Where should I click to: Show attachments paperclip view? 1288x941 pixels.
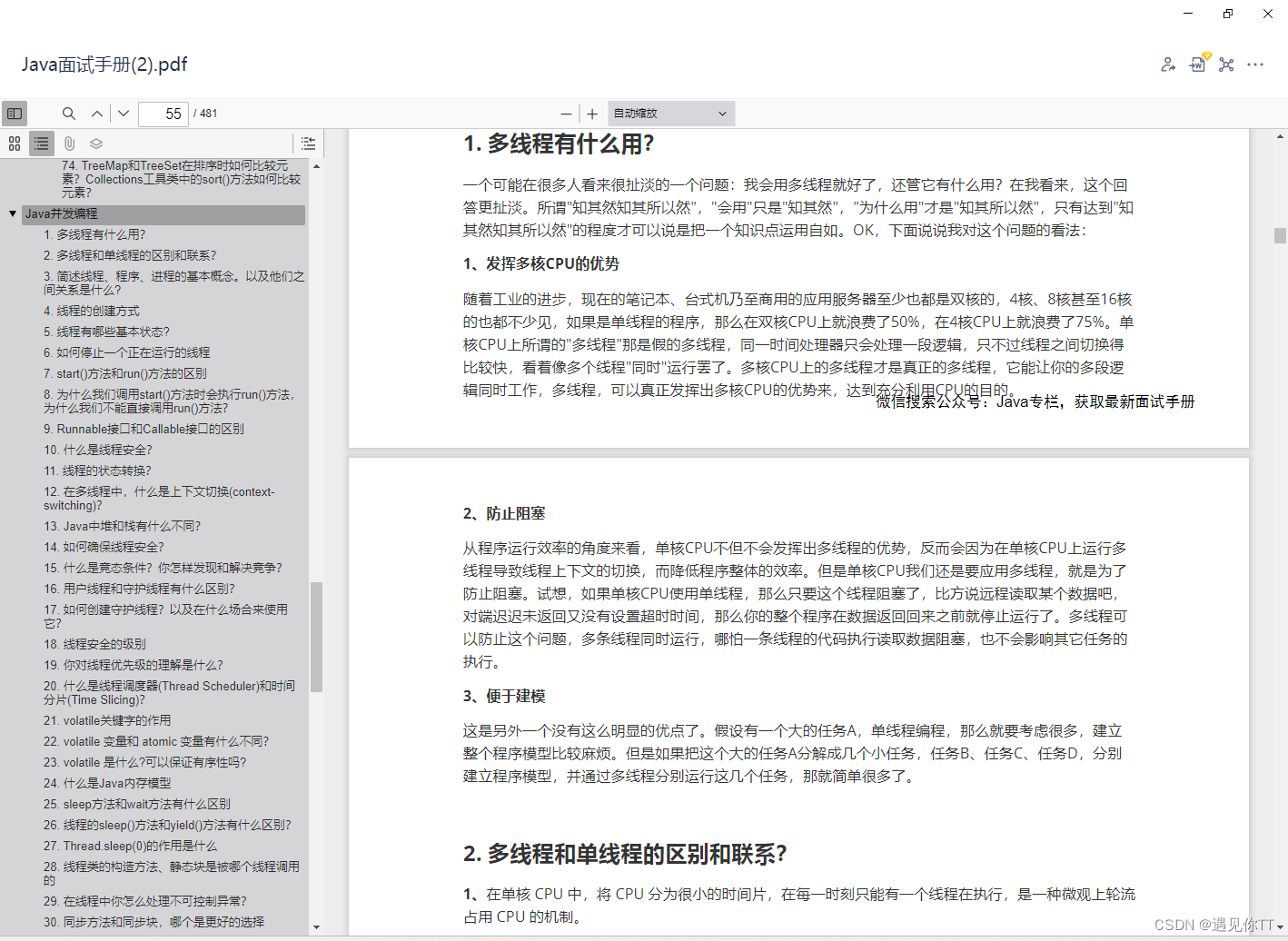[x=69, y=144]
